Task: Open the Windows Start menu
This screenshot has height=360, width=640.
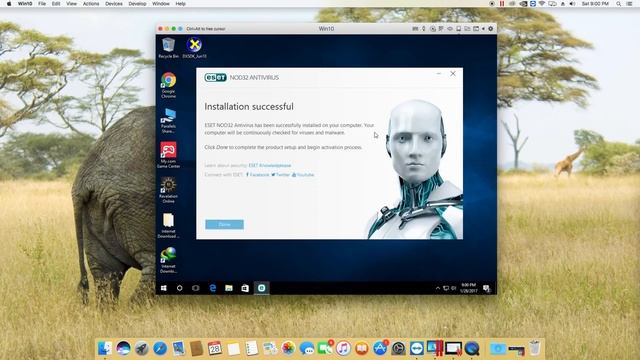Action: pyautogui.click(x=164, y=288)
